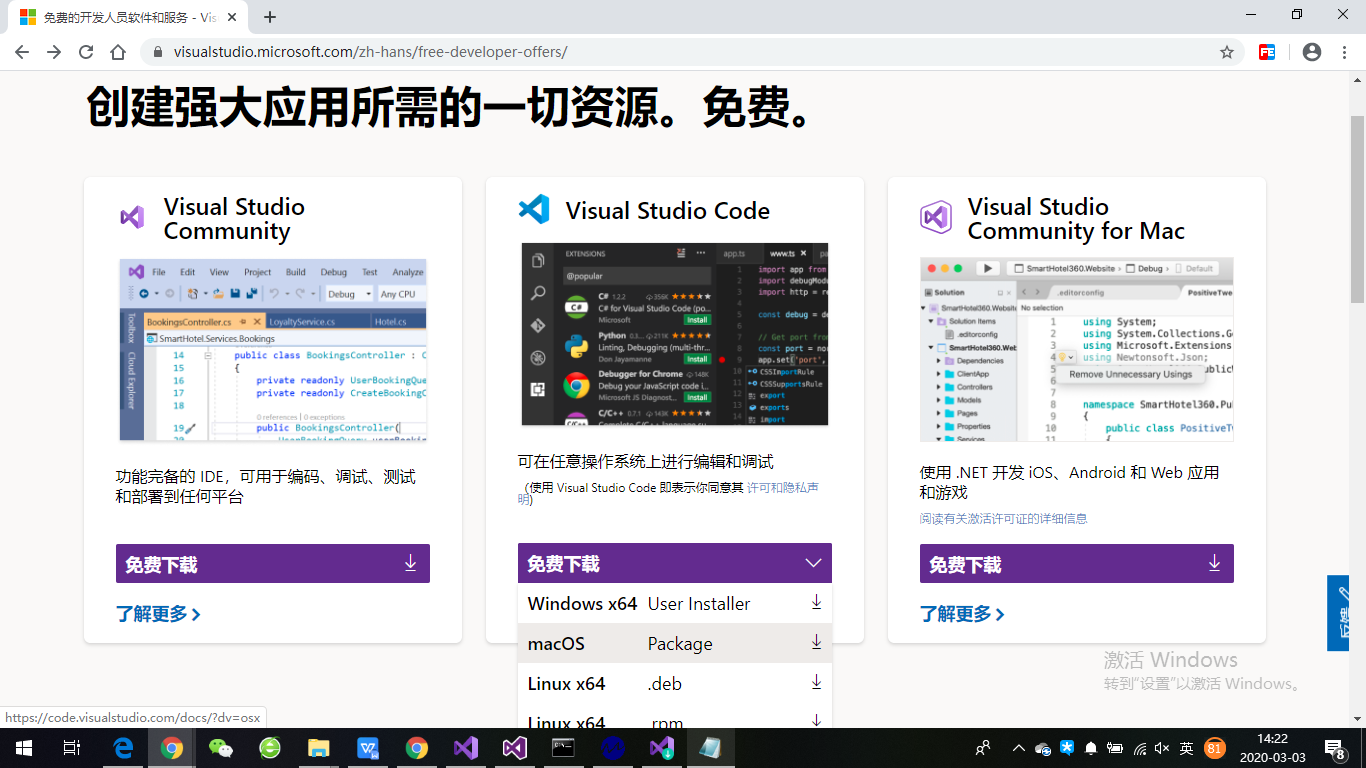This screenshot has width=1366, height=768.
Task: Download the Linux x64 .deb package
Action: pyautogui.click(x=816, y=682)
